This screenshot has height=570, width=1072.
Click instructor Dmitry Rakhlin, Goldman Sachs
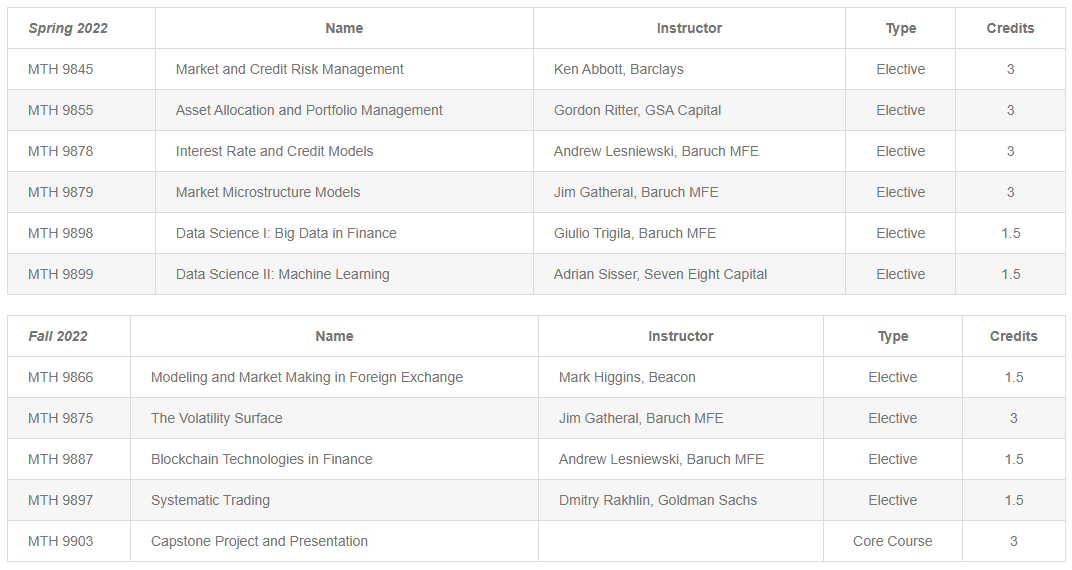pyautogui.click(x=658, y=500)
